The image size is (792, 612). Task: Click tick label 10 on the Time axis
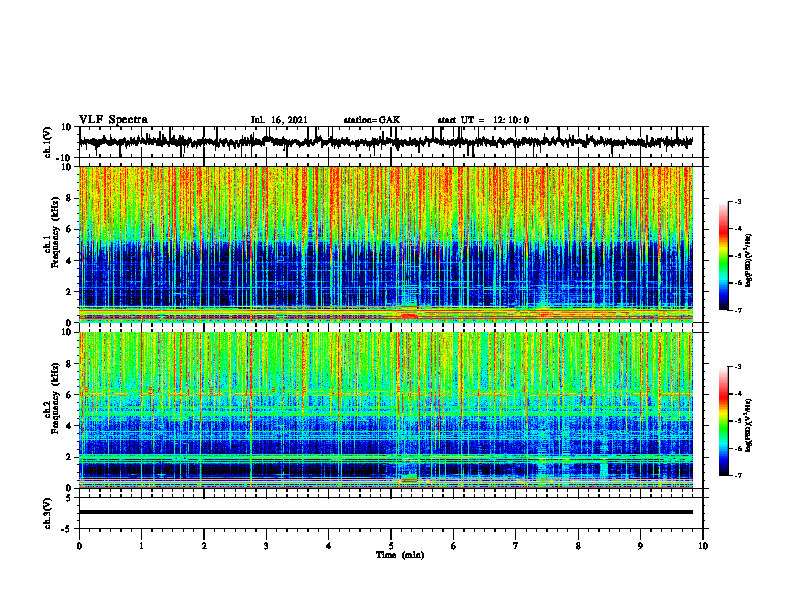click(703, 546)
